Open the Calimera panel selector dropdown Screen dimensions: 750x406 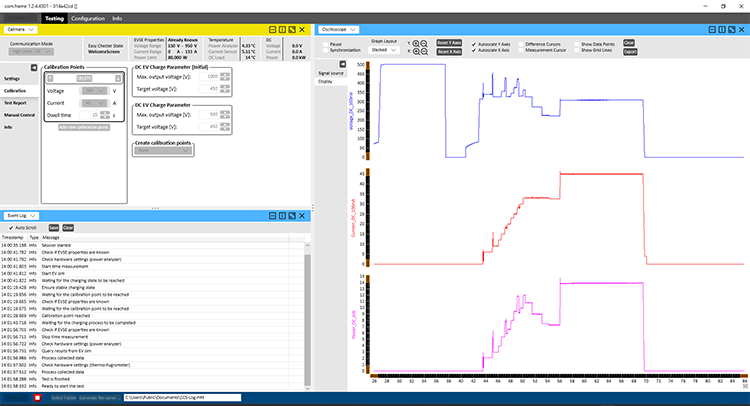coord(21,30)
